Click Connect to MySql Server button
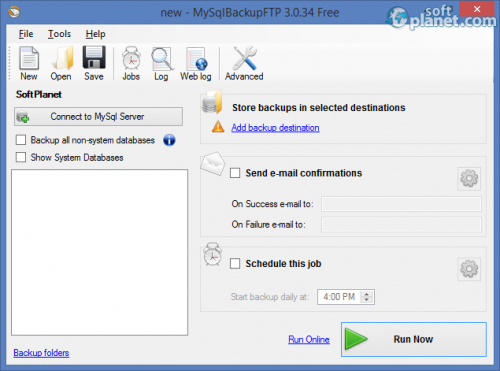The width and height of the screenshot is (500, 371). tap(98, 116)
